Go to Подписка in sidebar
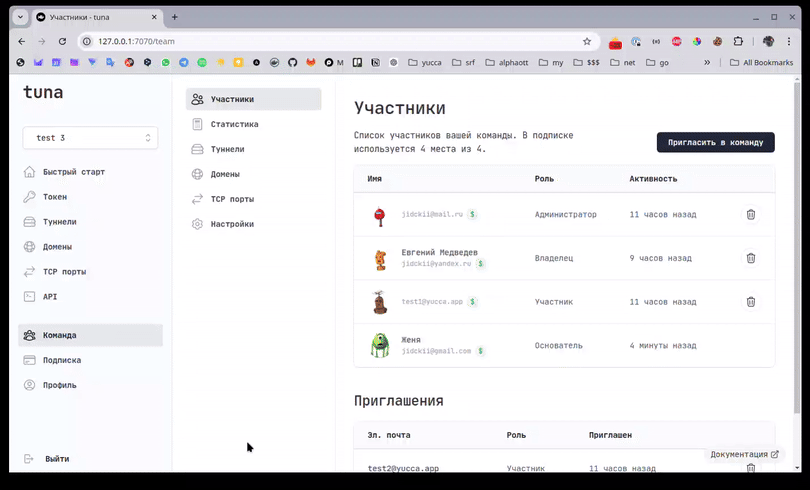Viewport: 810px width, 490px height. pyautogui.click(x=61, y=360)
